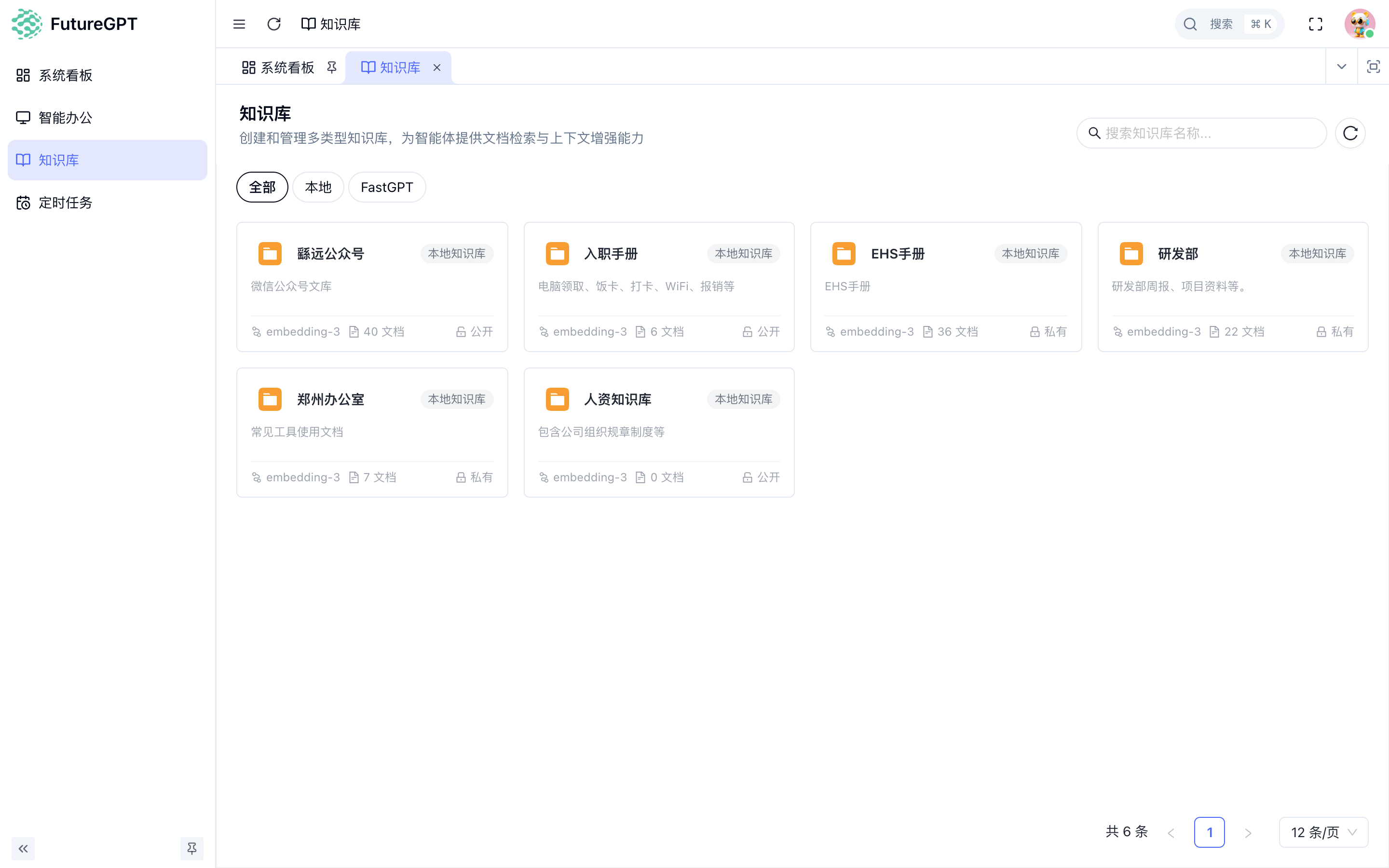Screen dimensions: 1389x868
Task: Close the 知识库 tab
Action: pos(437,68)
